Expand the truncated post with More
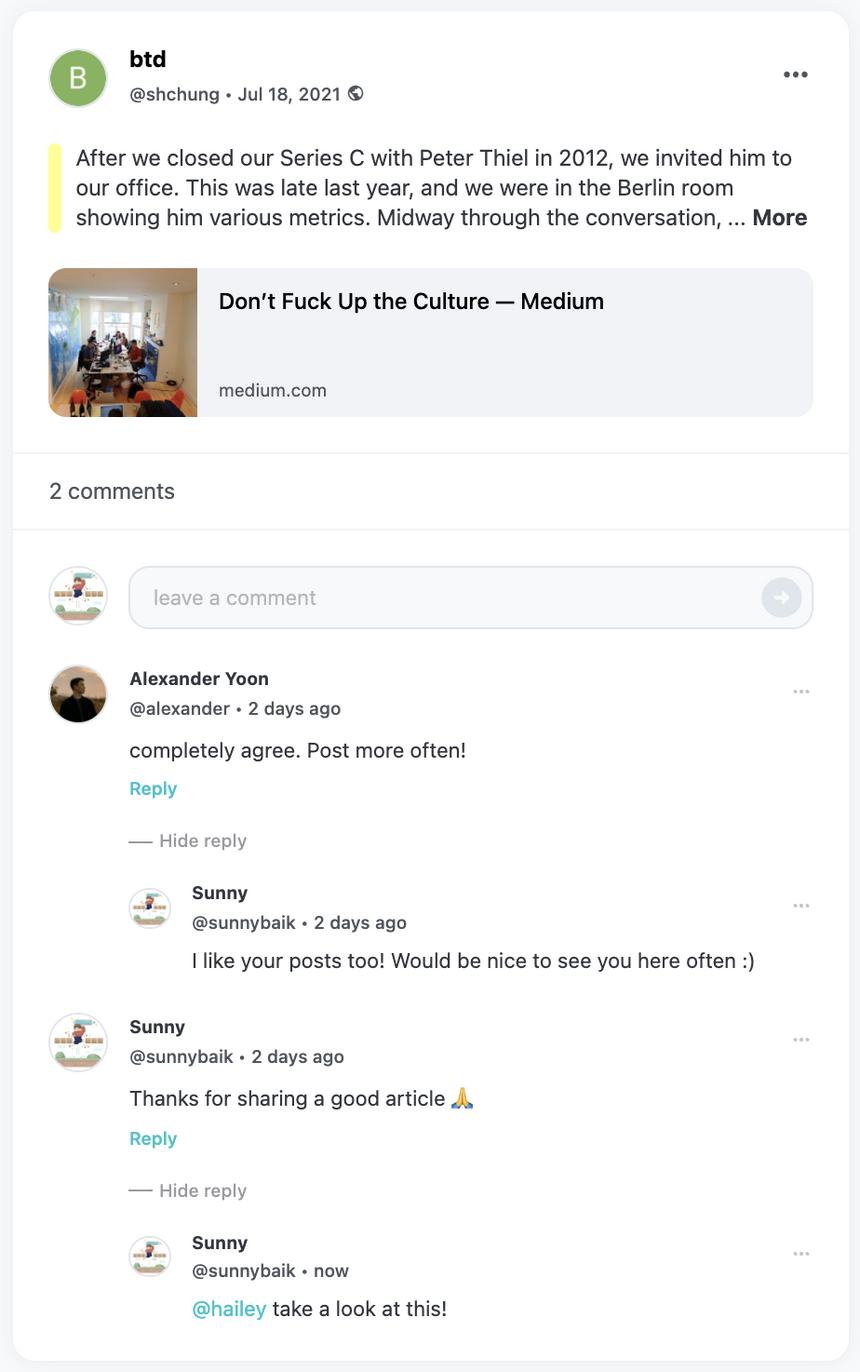 (x=780, y=217)
